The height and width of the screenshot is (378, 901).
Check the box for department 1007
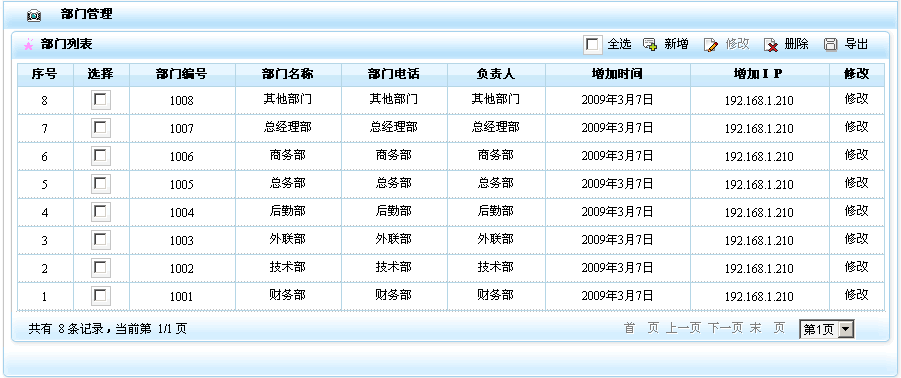pos(101,128)
